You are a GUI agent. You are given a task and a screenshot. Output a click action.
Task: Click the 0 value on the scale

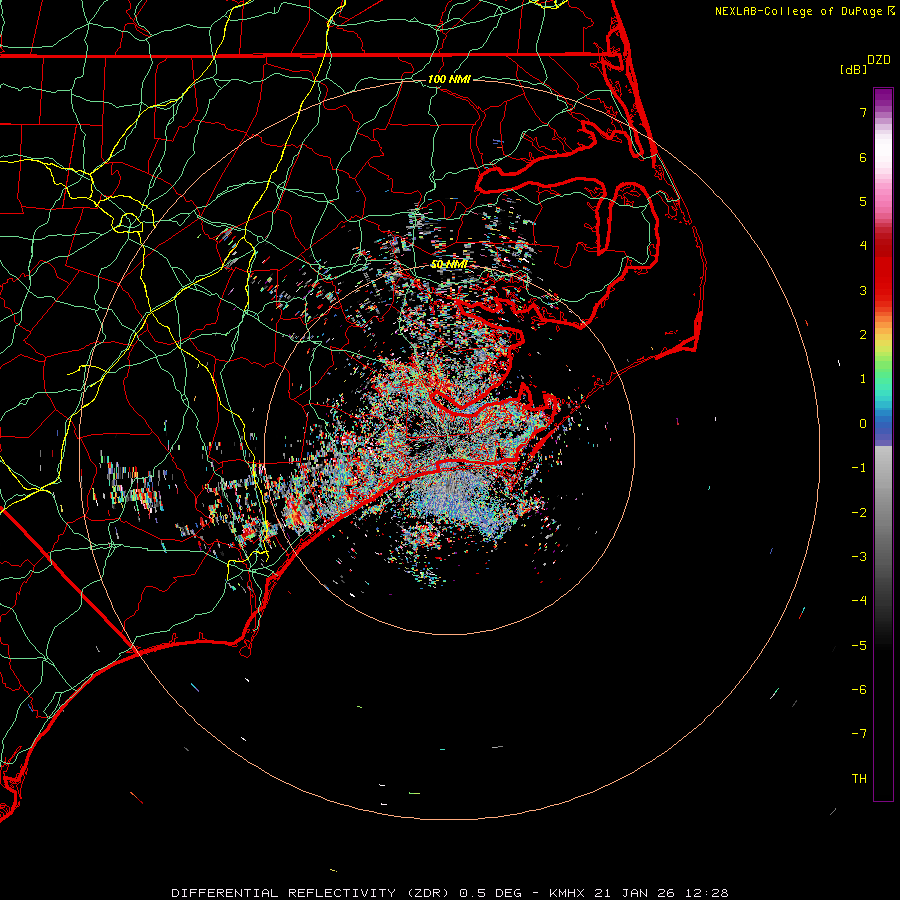pyautogui.click(x=863, y=424)
